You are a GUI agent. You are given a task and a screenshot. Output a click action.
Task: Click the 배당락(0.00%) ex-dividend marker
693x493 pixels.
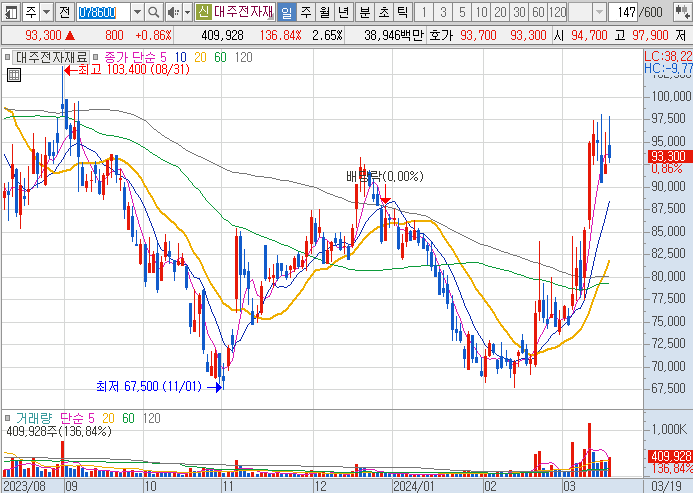point(385,177)
